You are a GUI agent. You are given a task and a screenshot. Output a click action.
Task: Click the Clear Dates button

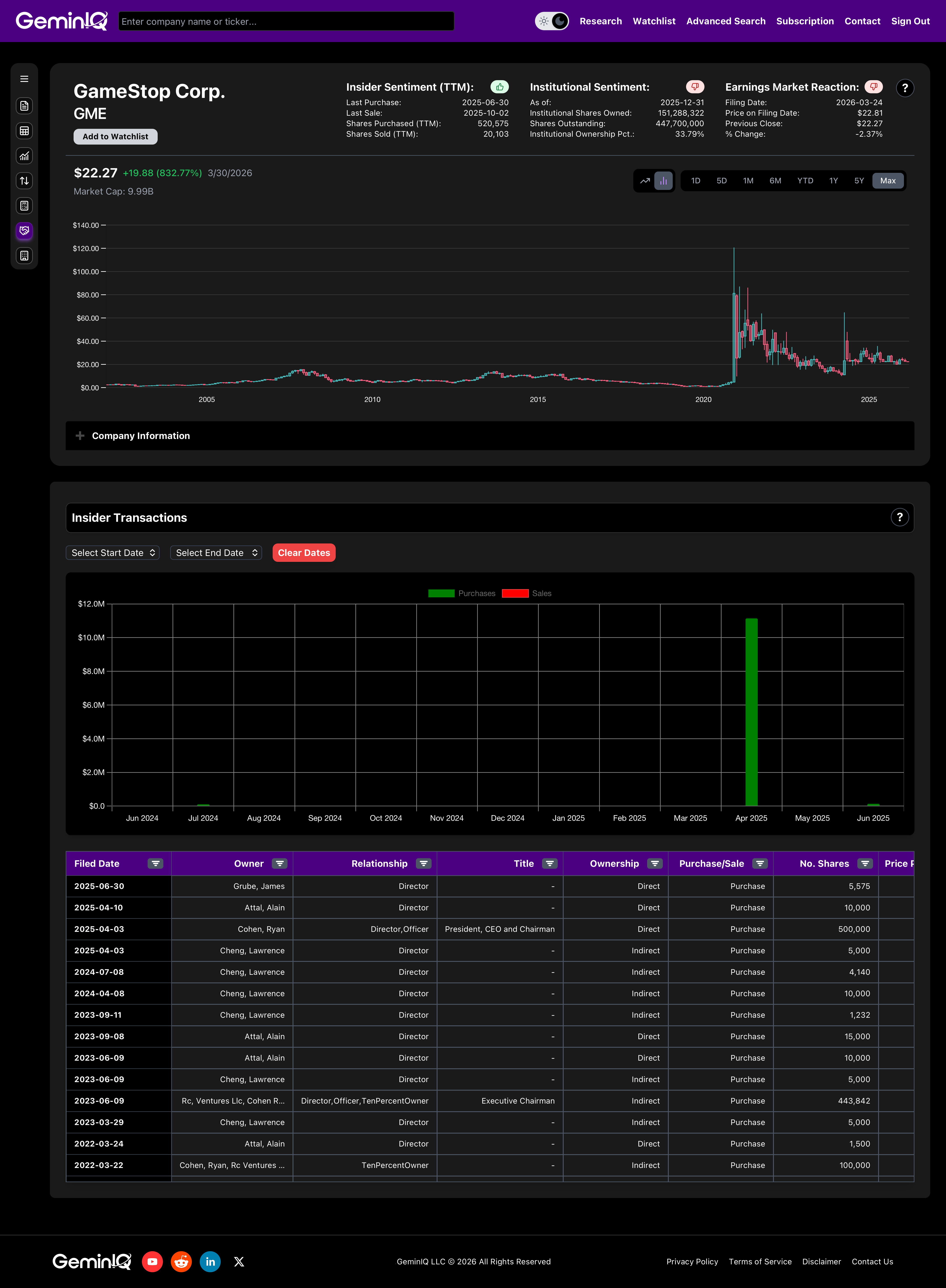click(x=304, y=553)
